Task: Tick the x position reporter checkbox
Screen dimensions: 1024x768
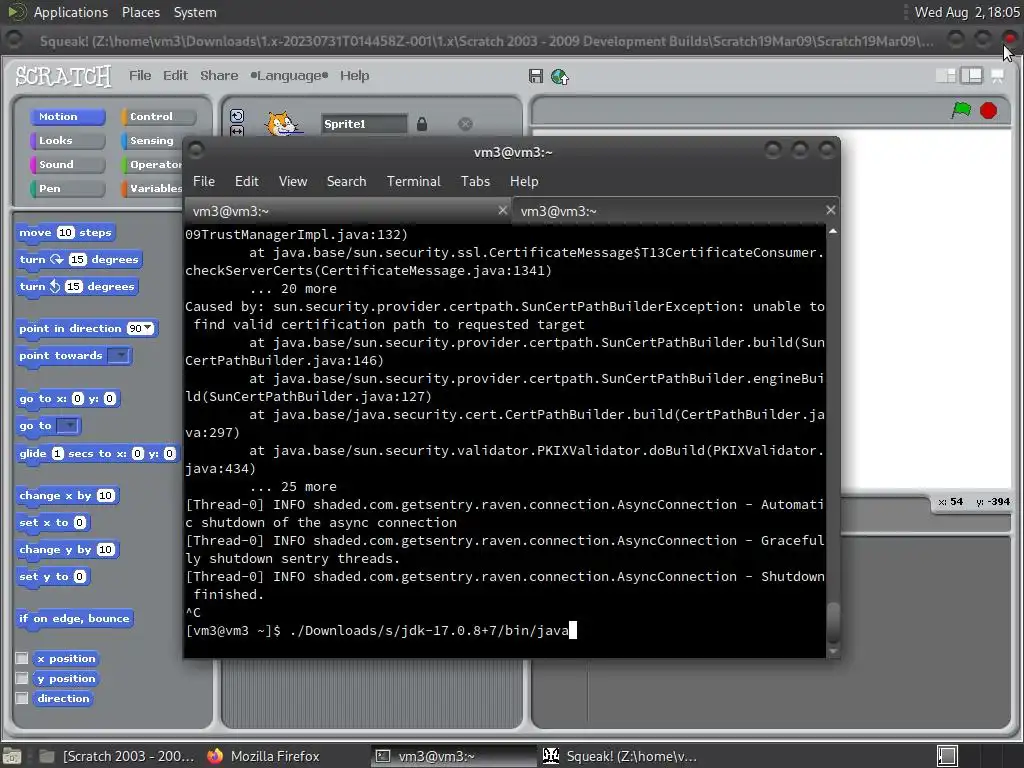Action: (x=22, y=658)
